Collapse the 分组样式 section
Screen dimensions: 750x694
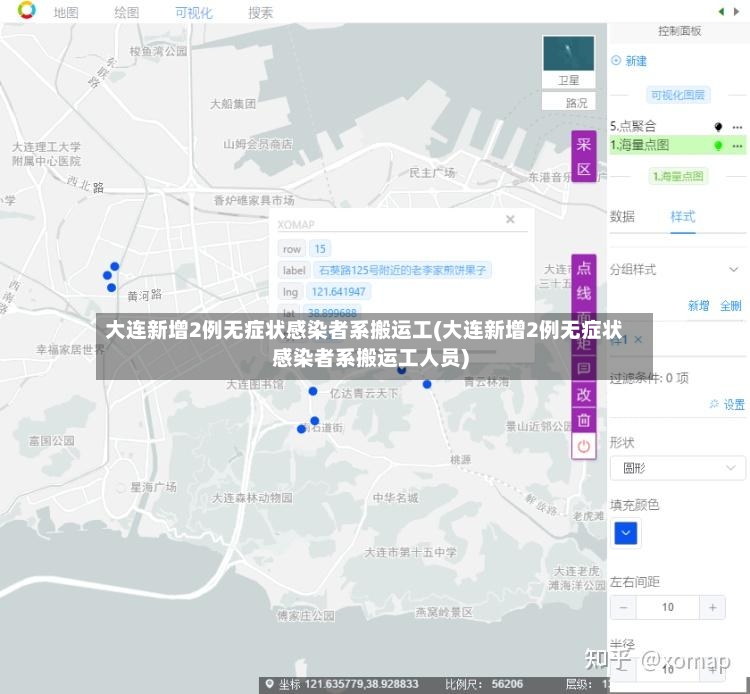[x=733, y=269]
